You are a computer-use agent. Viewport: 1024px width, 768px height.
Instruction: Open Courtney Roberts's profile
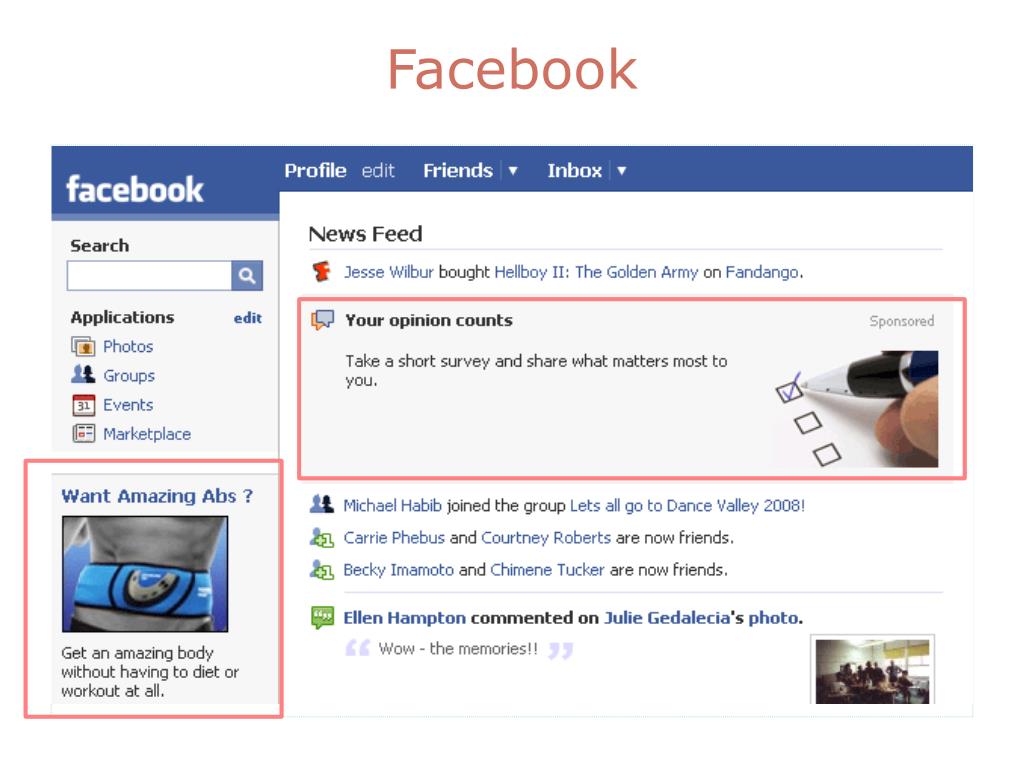pyautogui.click(x=546, y=537)
